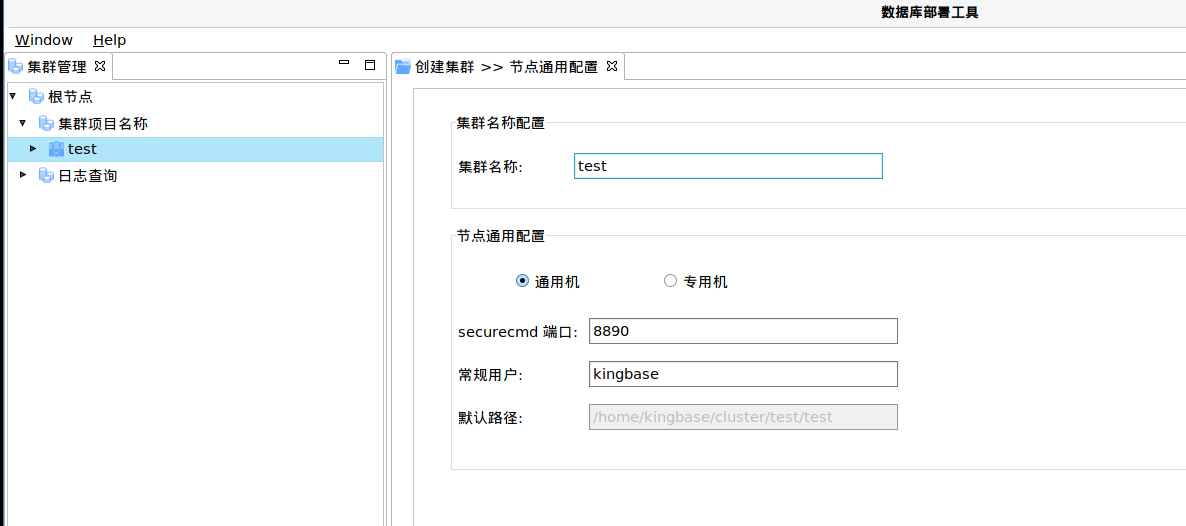Select the 集群项目名称 tree item
Screen dimensions: 1186x526
(103, 123)
